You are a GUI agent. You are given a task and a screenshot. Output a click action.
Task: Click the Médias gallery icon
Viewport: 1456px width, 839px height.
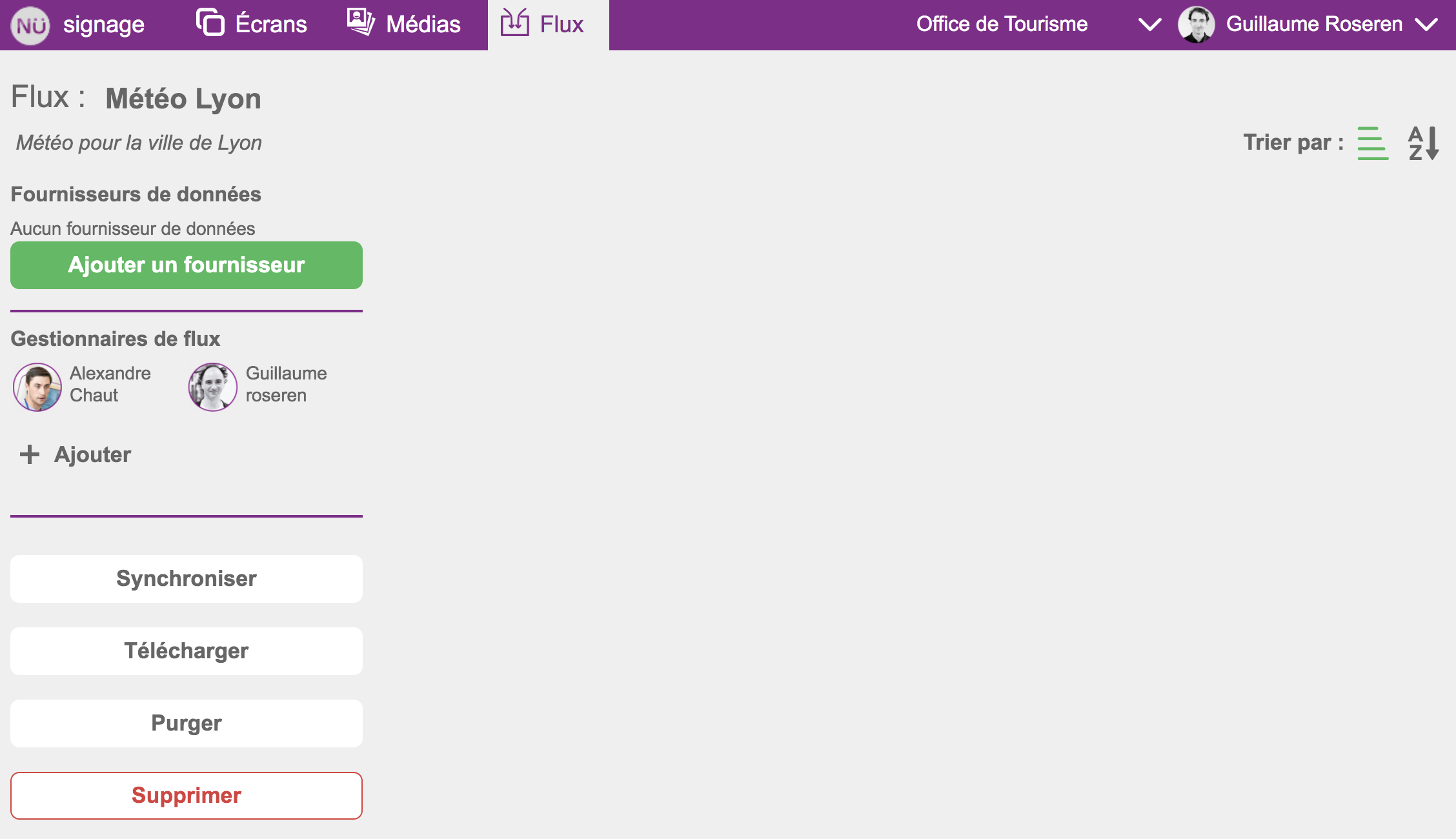click(361, 23)
